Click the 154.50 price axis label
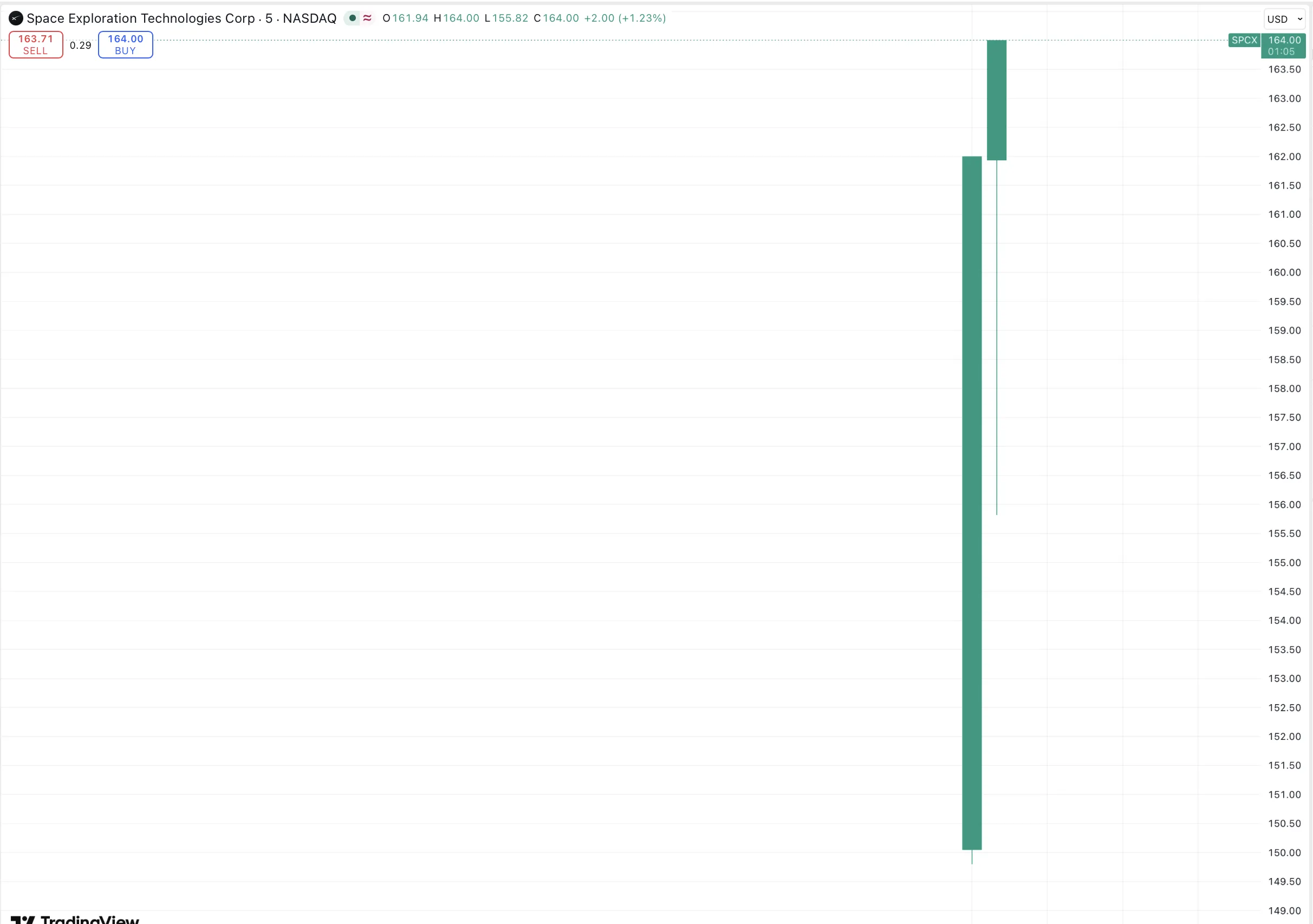This screenshot has width=1313, height=924. click(x=1284, y=591)
